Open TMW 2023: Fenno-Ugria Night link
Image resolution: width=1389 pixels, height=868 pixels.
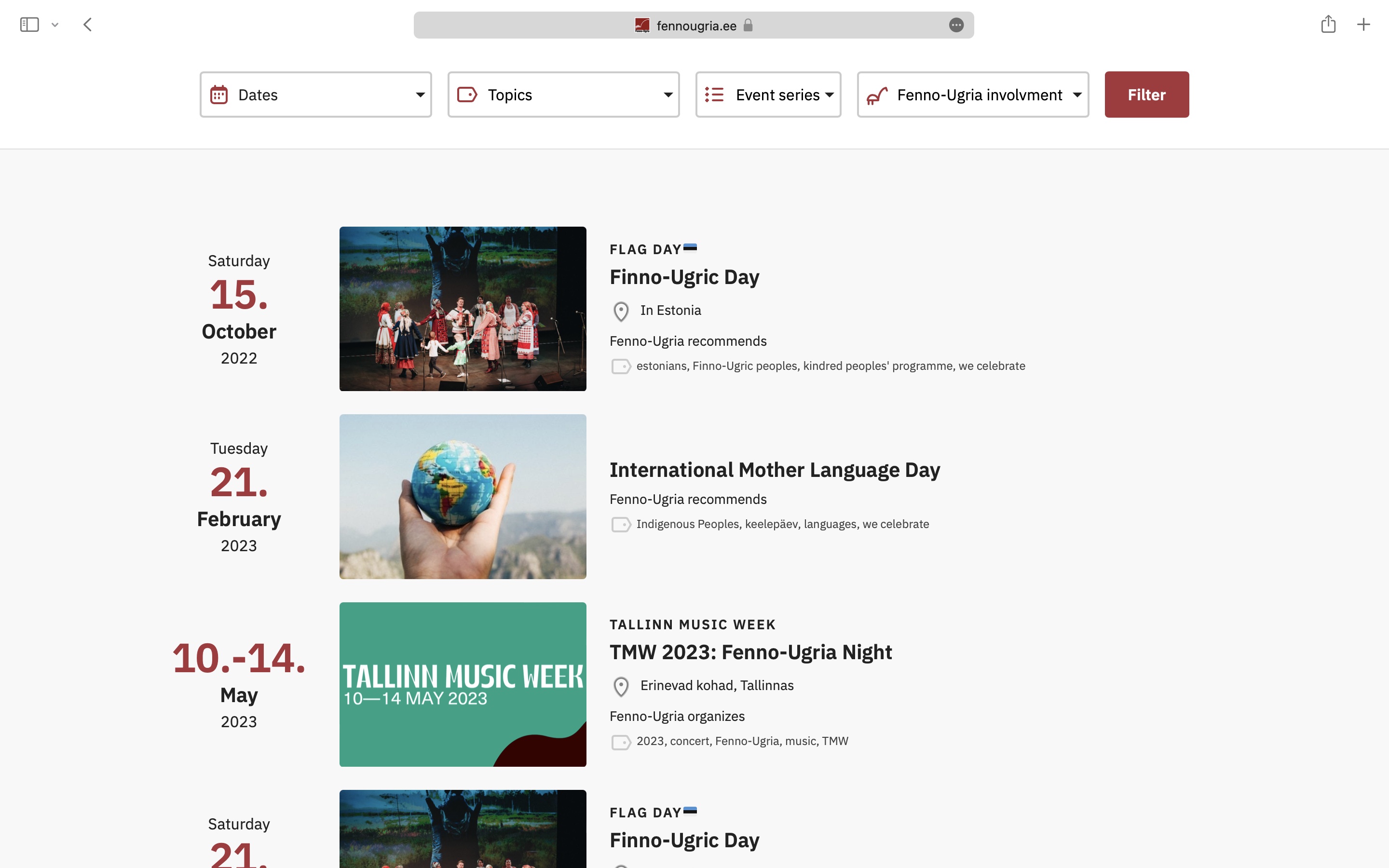(x=751, y=652)
